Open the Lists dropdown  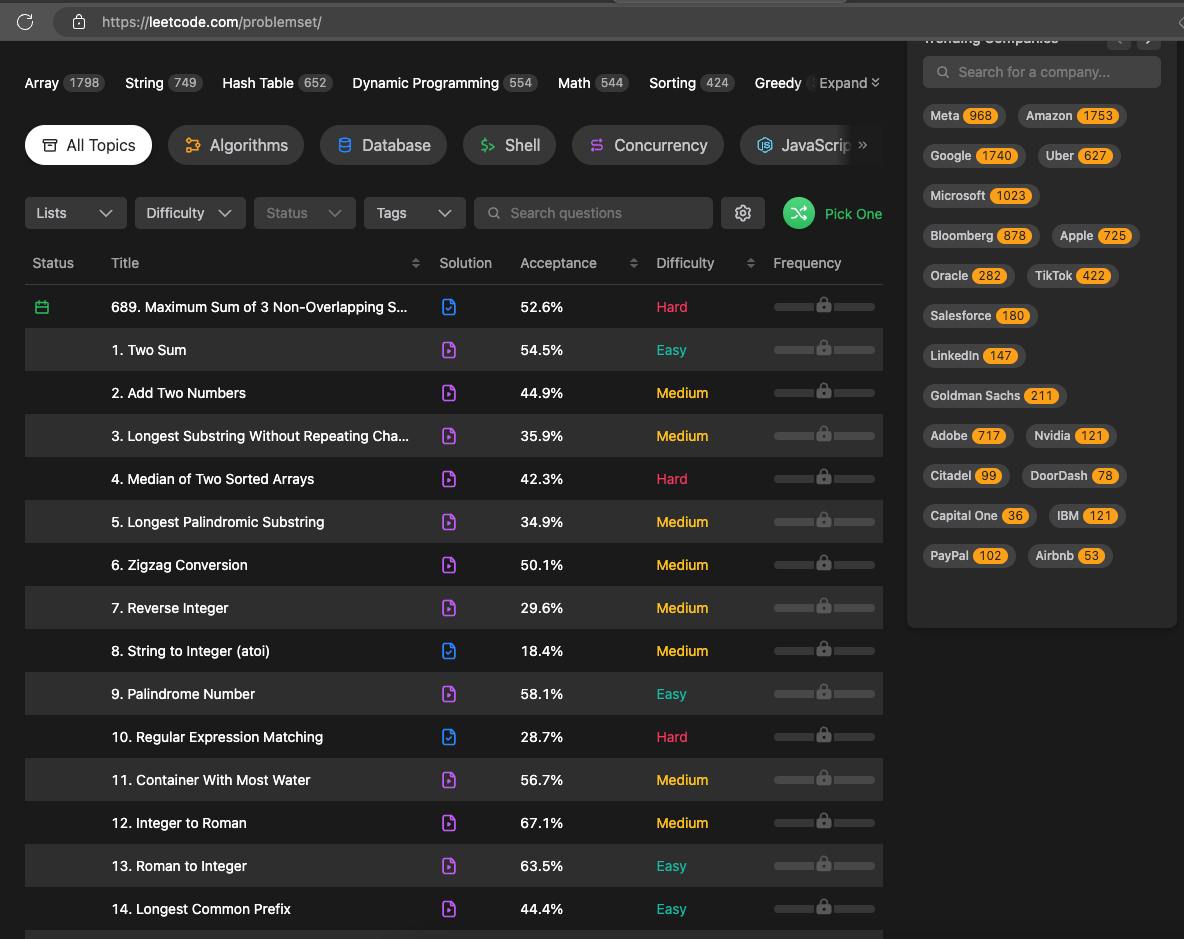tap(75, 213)
